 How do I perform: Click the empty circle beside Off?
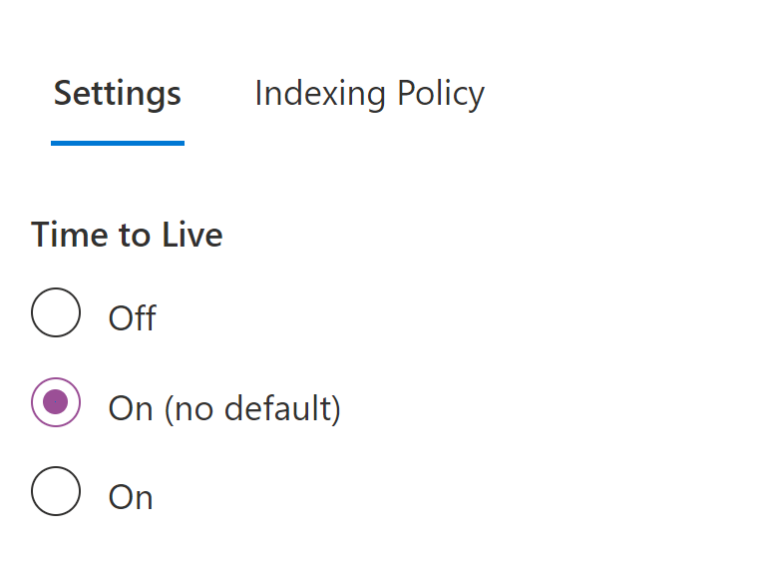tap(56, 313)
